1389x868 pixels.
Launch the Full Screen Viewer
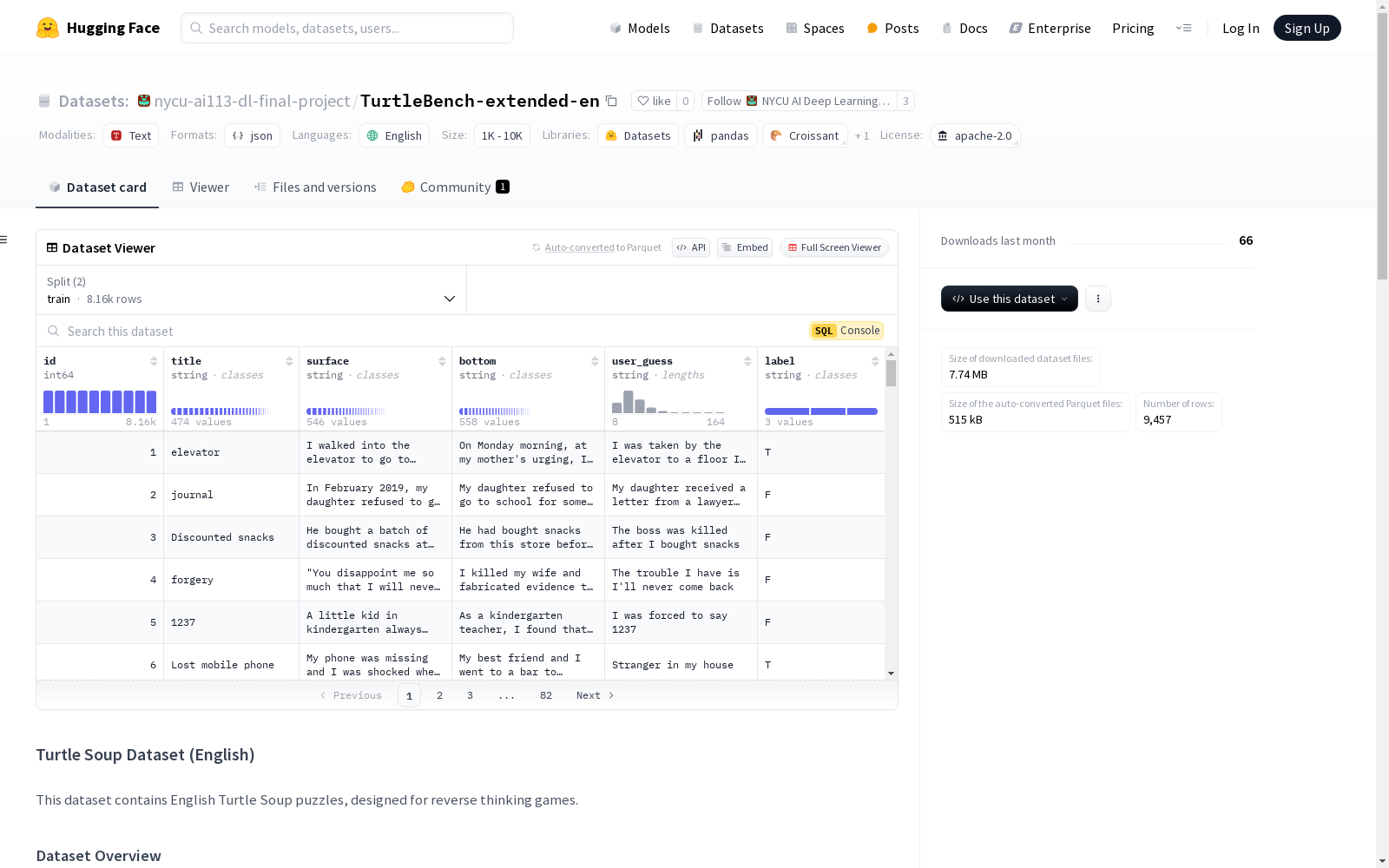coord(834,247)
